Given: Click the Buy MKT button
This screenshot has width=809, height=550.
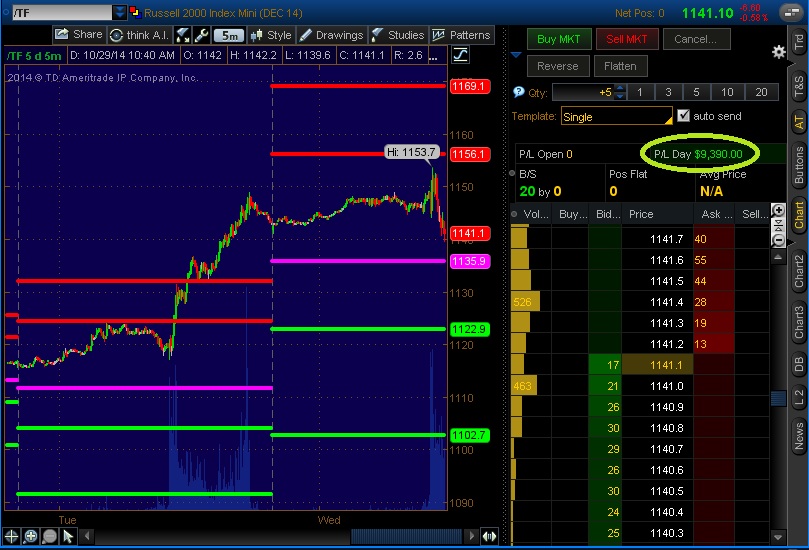Looking at the screenshot, I should (559, 40).
